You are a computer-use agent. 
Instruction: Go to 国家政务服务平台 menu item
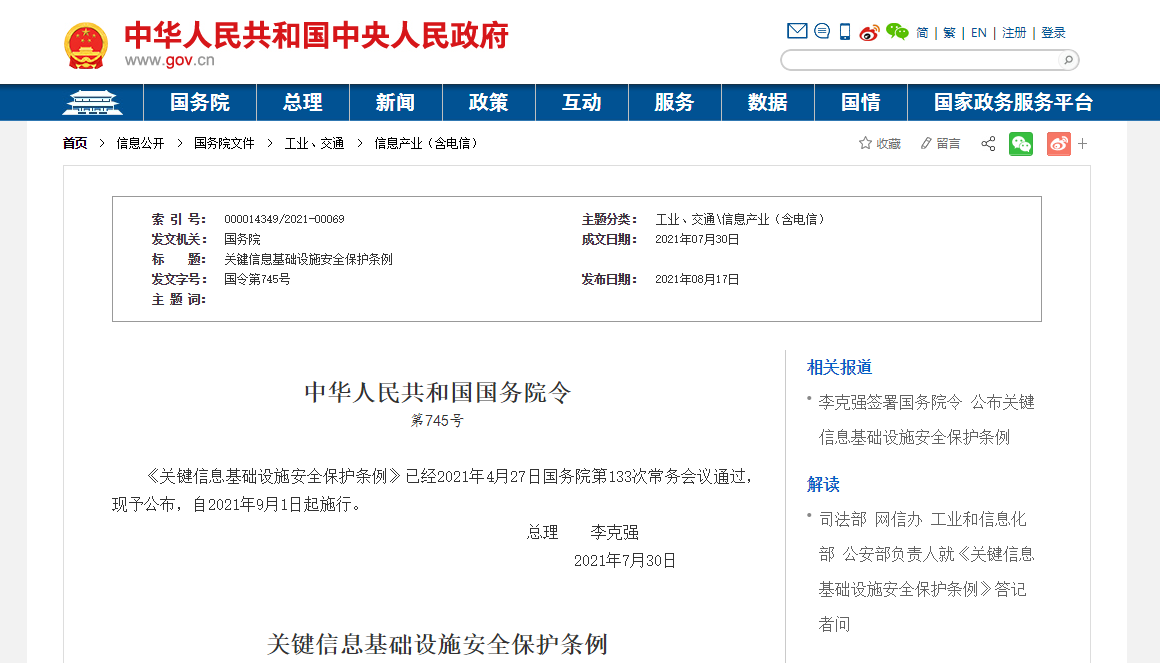[1013, 103]
